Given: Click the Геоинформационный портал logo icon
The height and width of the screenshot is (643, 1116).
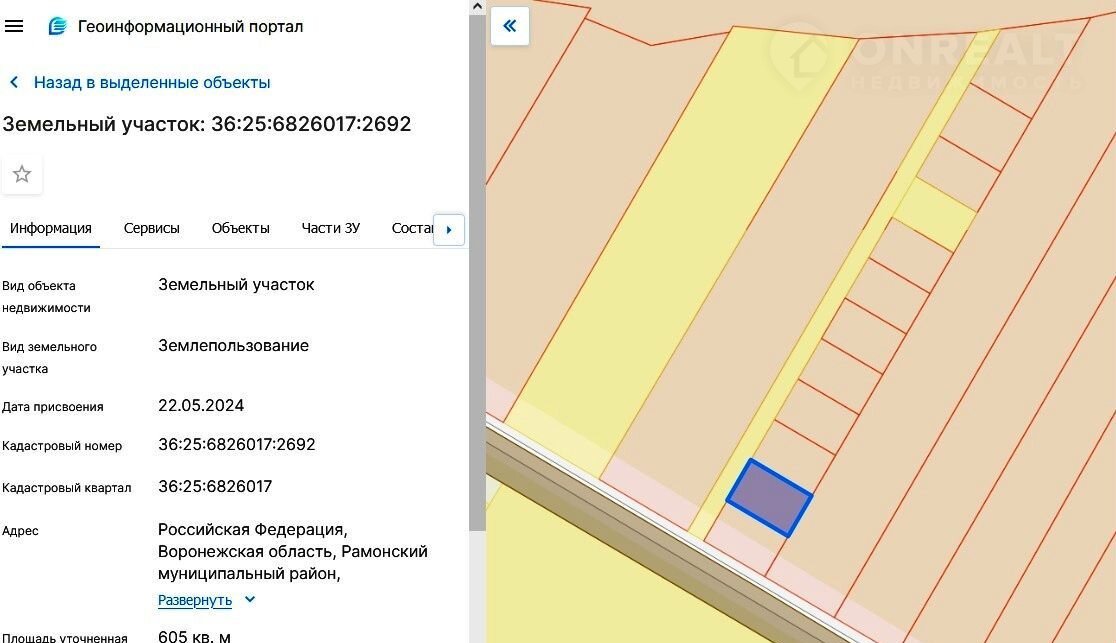Looking at the screenshot, I should coord(58,26).
